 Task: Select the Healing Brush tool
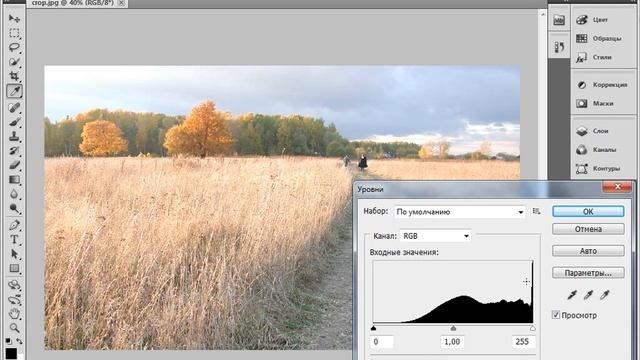[14, 107]
